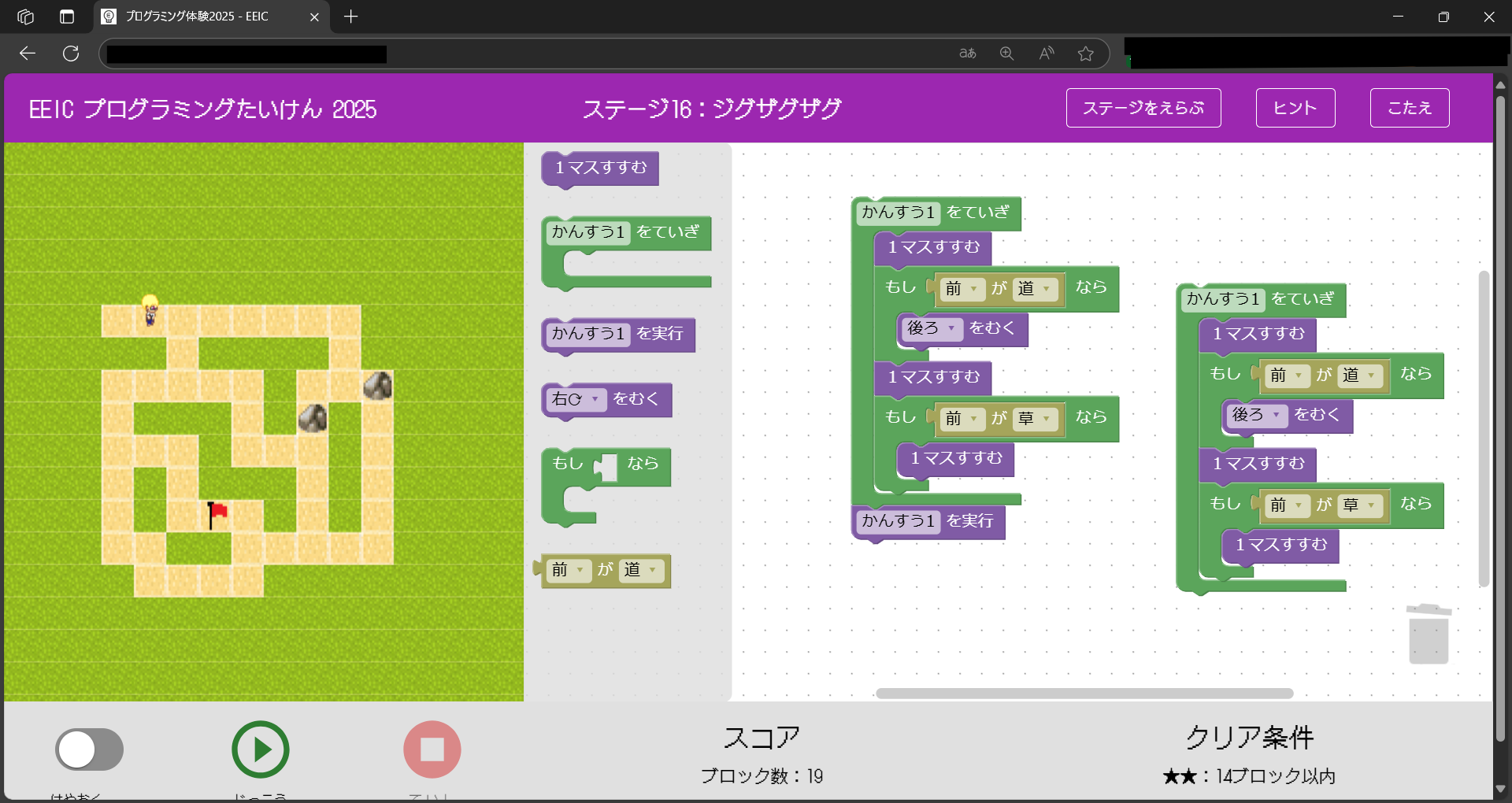Open a new browser tab

[351, 17]
